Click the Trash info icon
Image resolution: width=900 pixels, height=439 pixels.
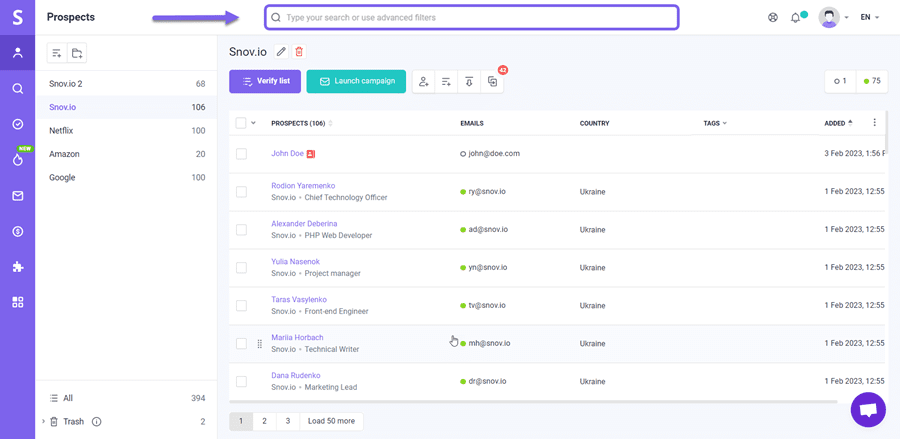click(x=96, y=422)
